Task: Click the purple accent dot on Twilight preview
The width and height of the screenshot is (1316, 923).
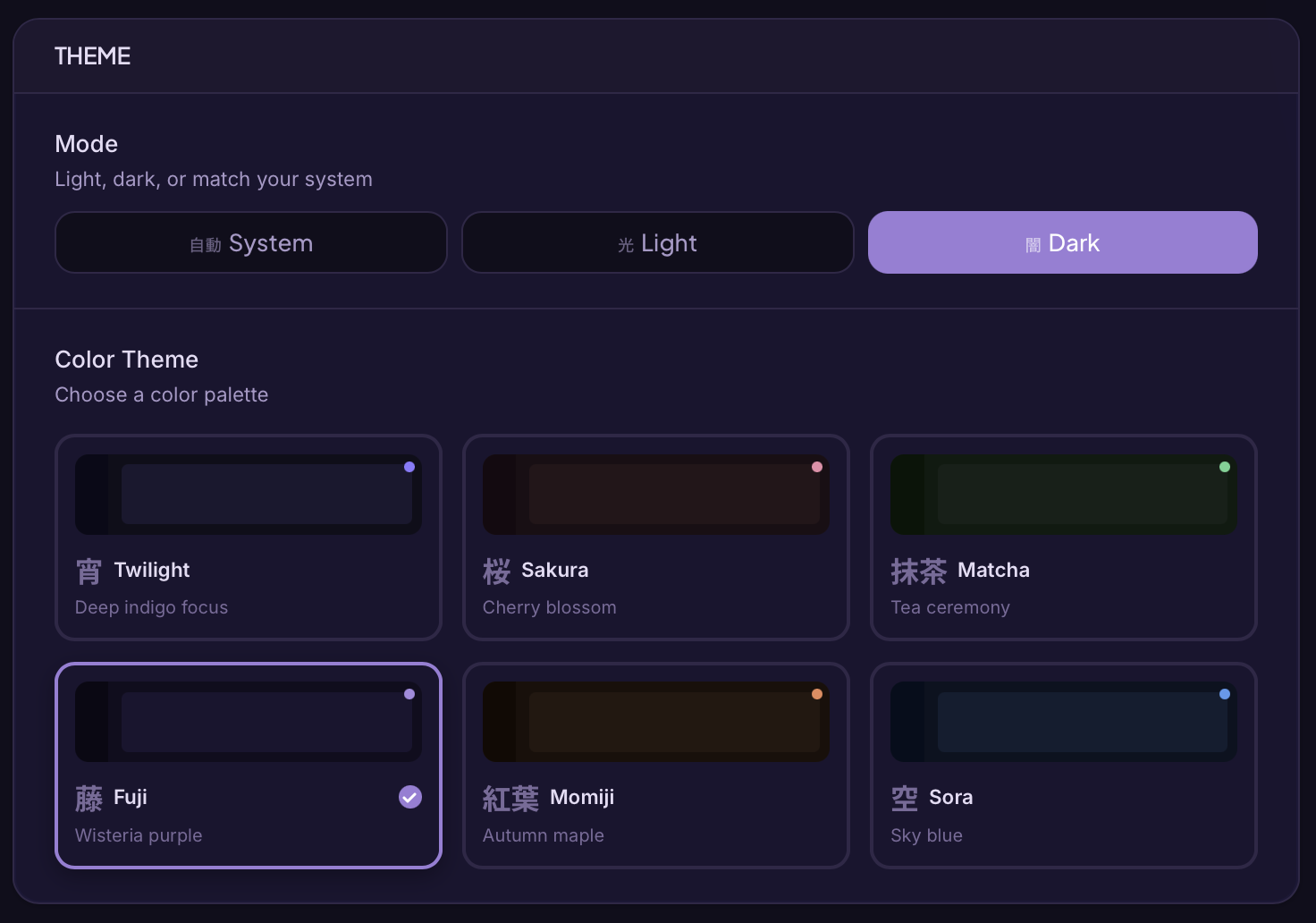Action: coord(409,466)
